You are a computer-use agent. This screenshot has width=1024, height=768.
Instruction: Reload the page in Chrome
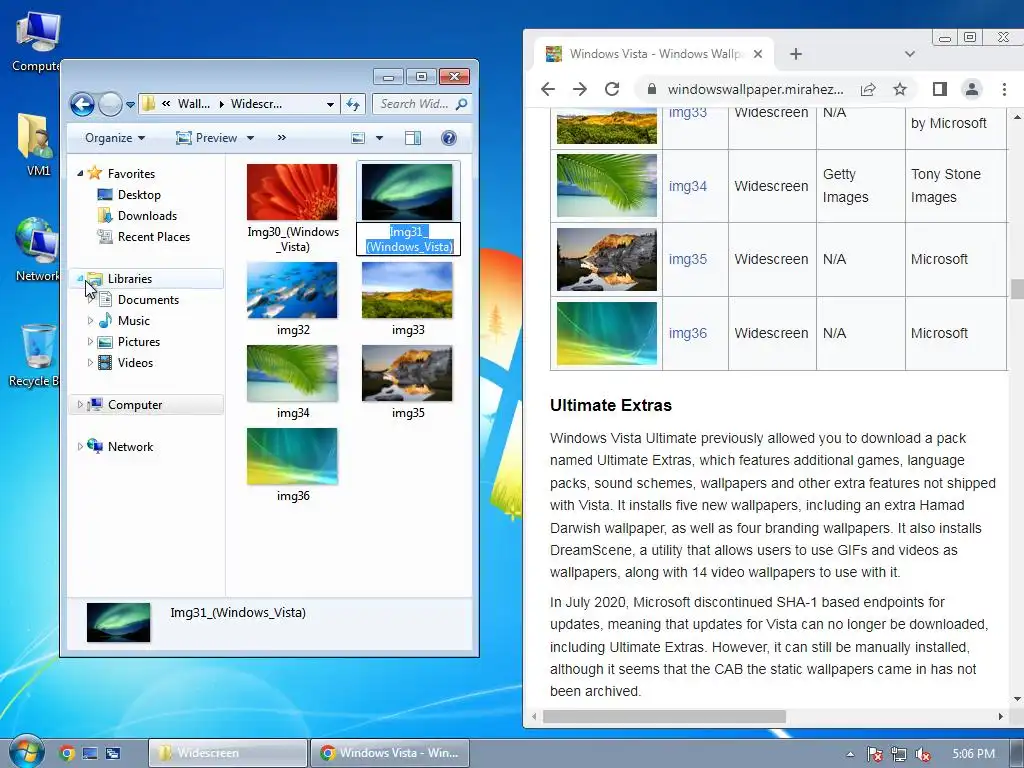click(x=612, y=89)
